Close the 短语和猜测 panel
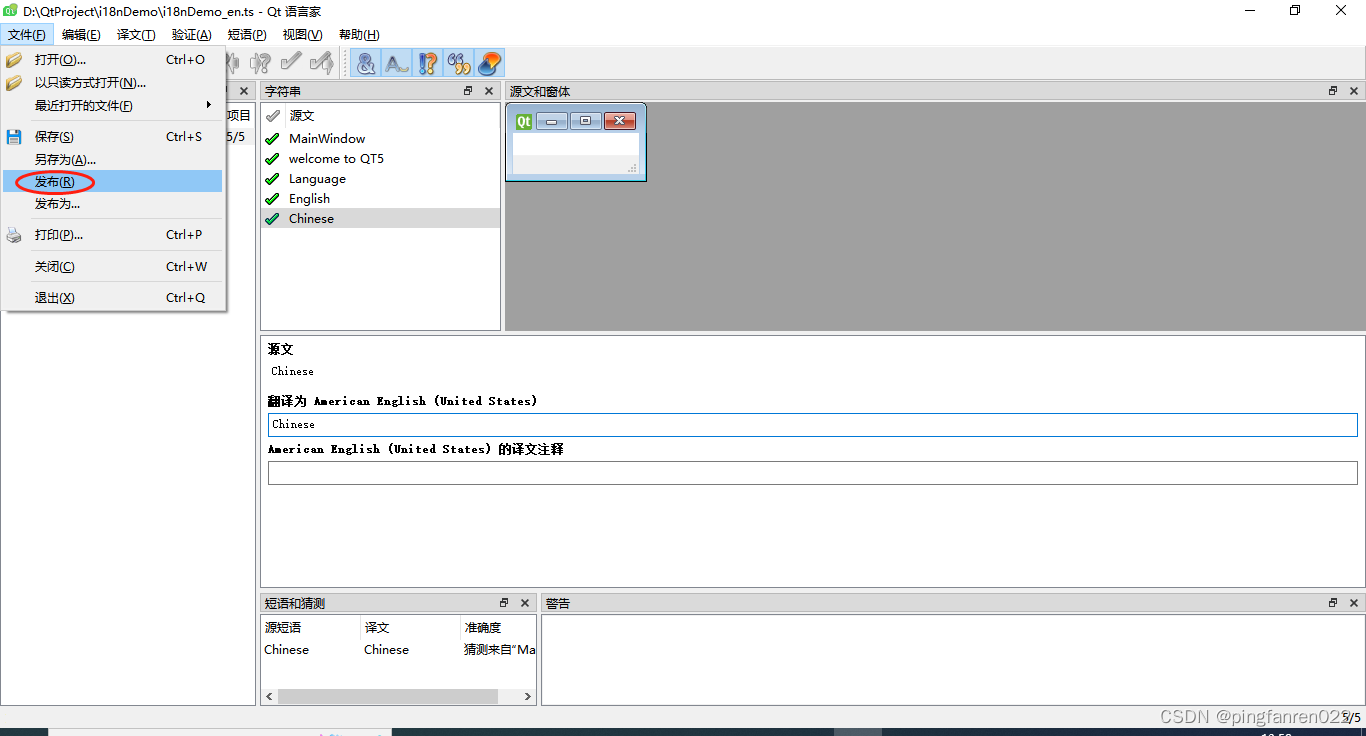Viewport: 1366px width, 736px height. point(525,603)
